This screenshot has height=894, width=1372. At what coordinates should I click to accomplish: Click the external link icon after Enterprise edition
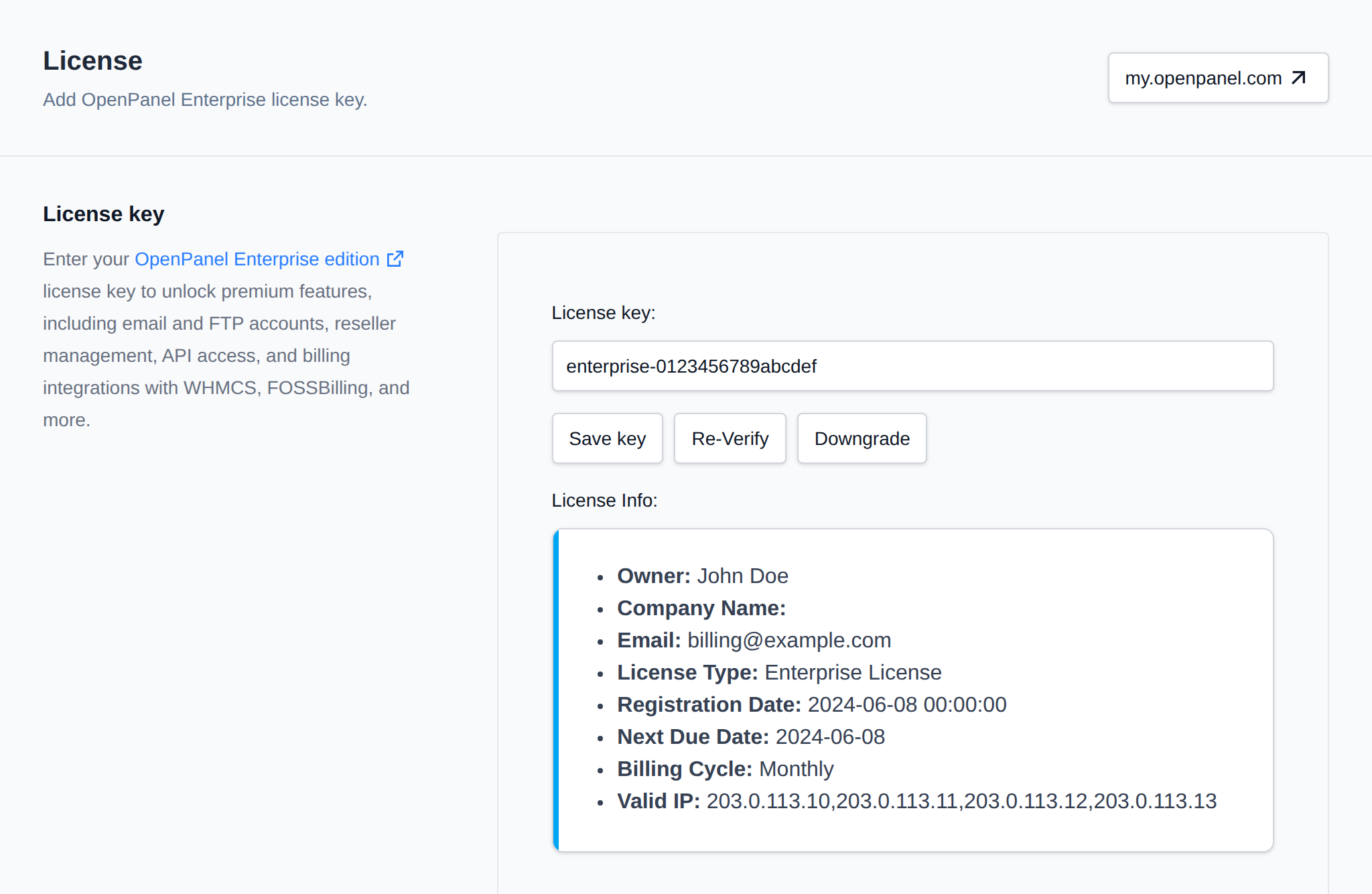[395, 259]
